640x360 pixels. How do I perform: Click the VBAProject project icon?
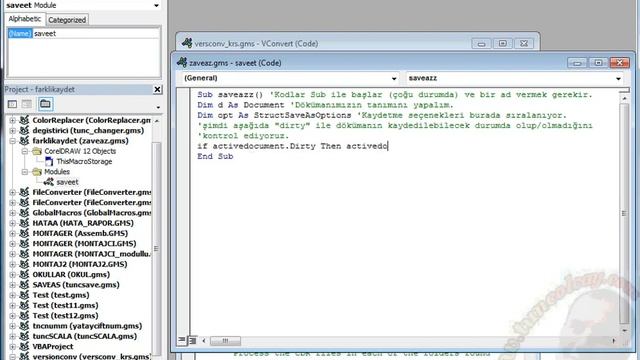24,346
